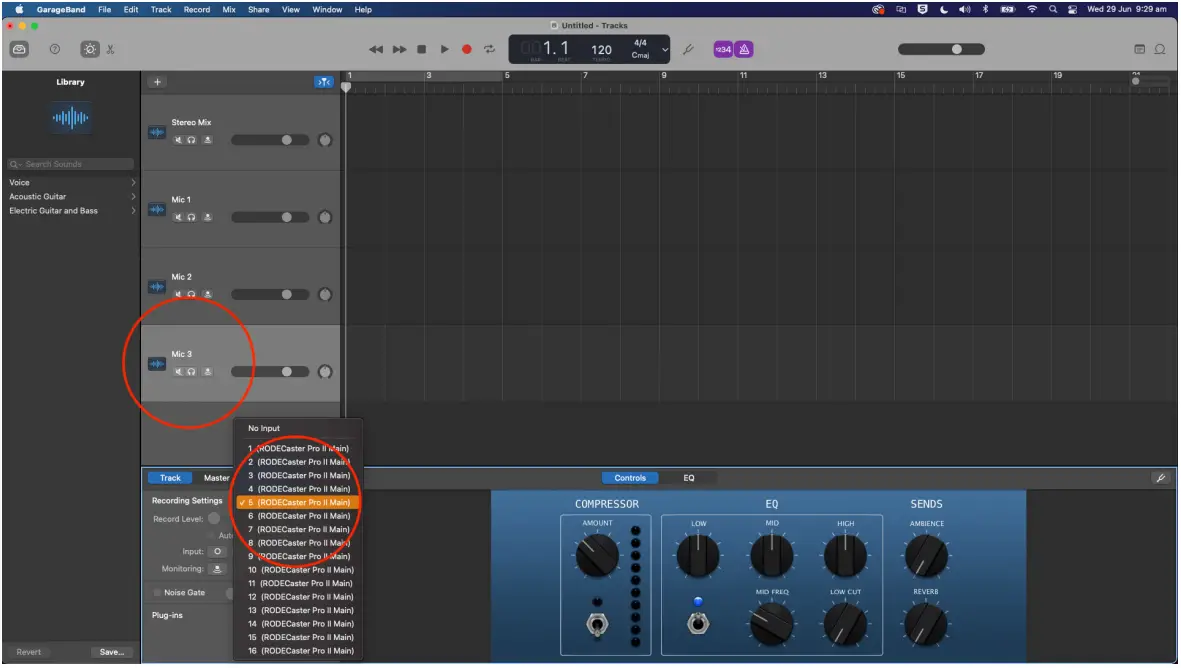Open Quick Help question mark icon
Viewport: 1181px width, 668px height.
[55, 48]
